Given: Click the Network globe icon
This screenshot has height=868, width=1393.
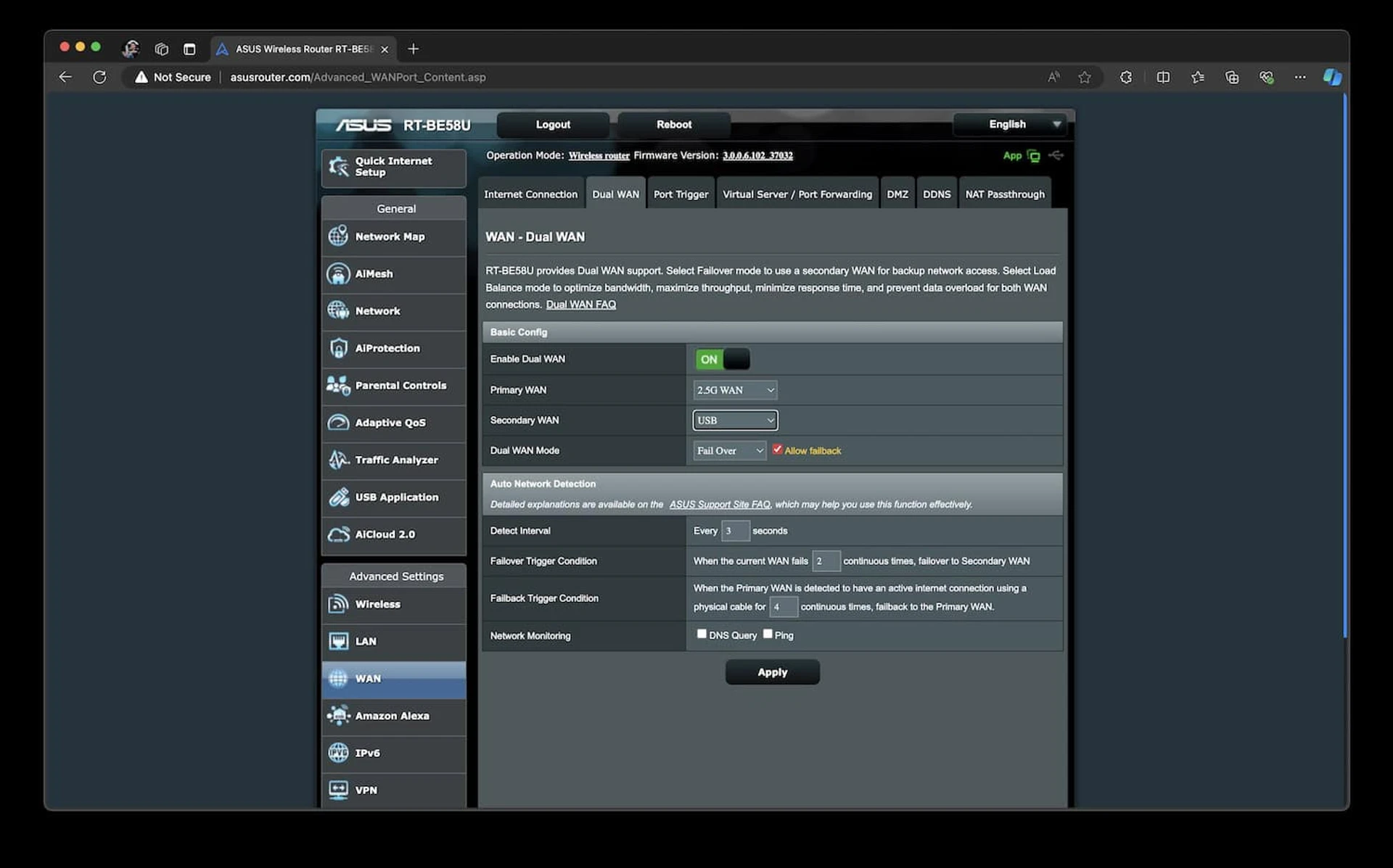Looking at the screenshot, I should (x=338, y=310).
